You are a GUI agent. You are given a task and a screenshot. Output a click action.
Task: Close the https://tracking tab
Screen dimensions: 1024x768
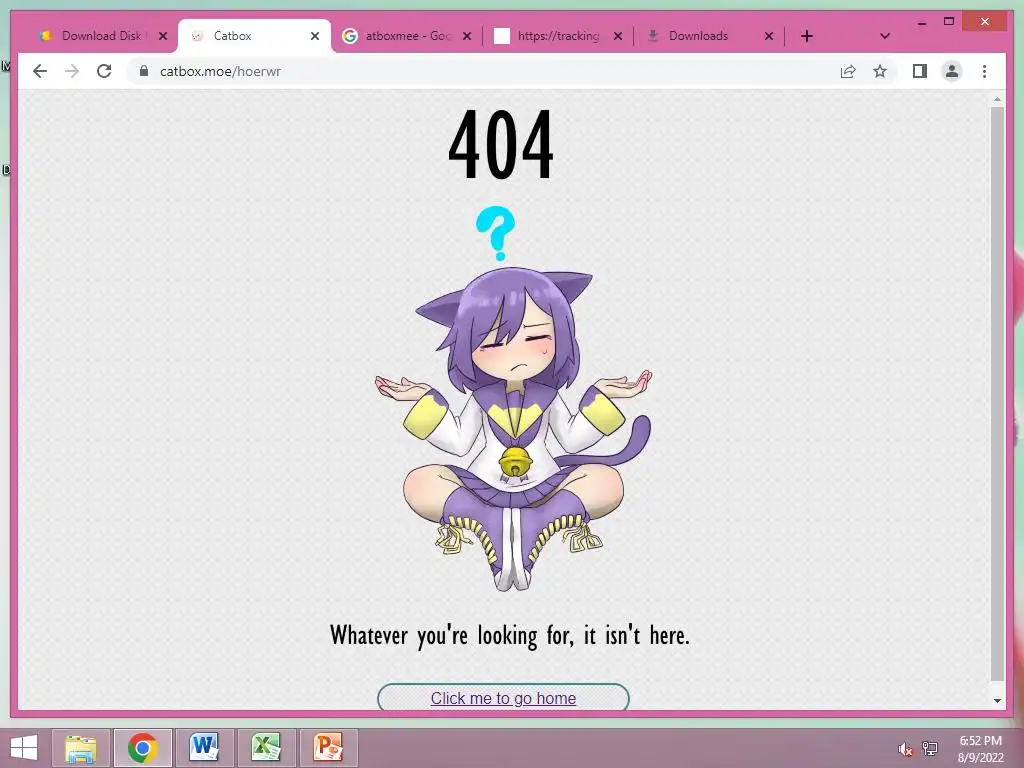coord(618,36)
